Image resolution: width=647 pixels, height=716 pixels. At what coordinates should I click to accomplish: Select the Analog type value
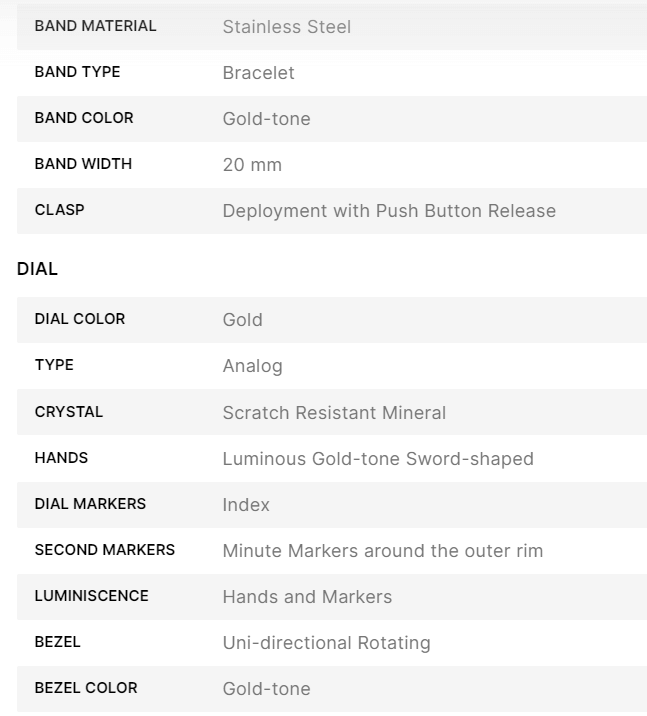pos(252,366)
